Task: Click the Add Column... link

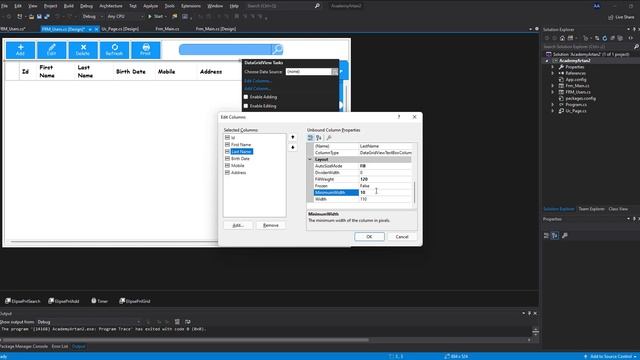Action: click(258, 89)
